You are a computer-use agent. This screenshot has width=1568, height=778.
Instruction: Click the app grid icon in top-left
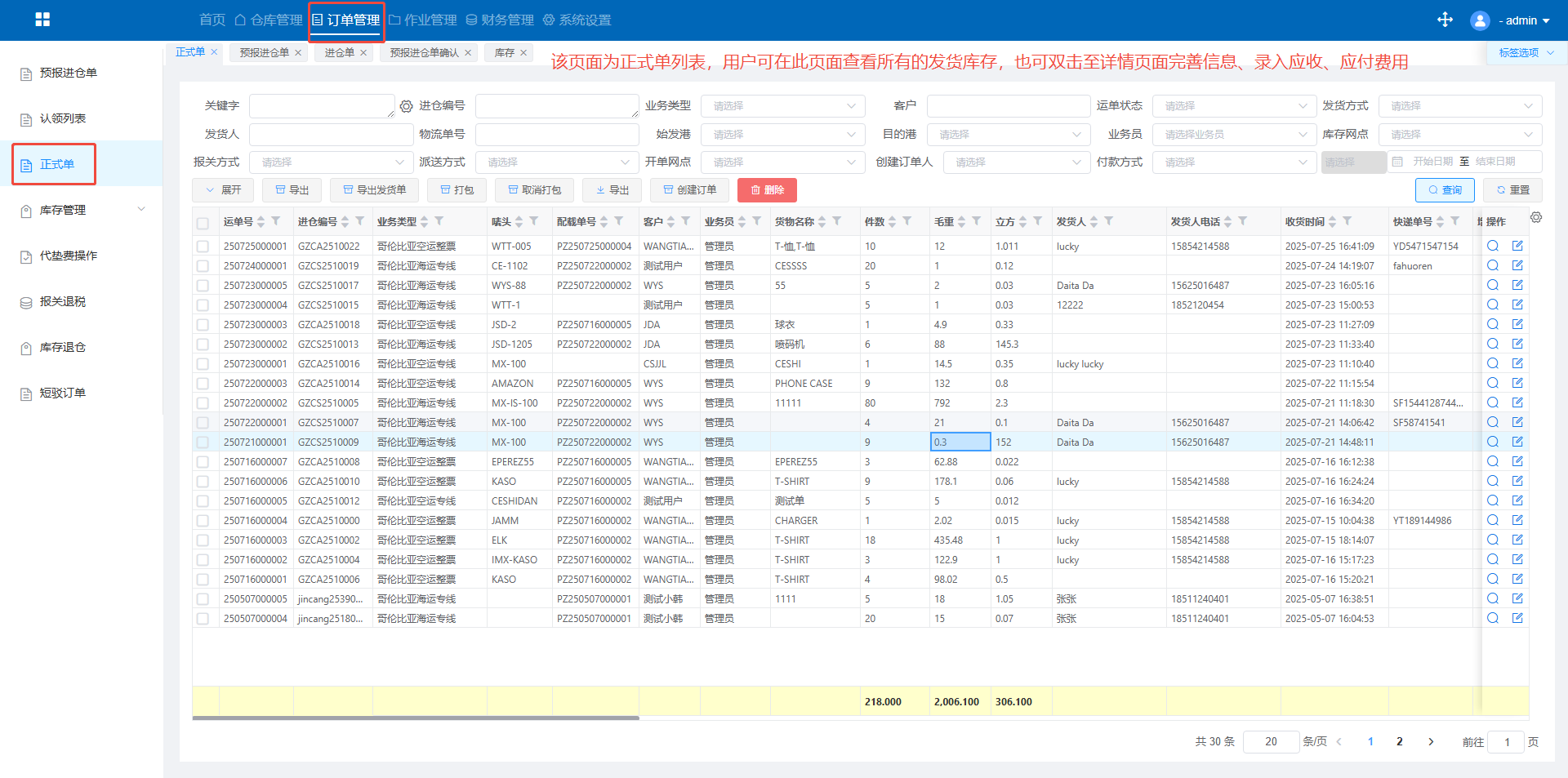point(42,20)
